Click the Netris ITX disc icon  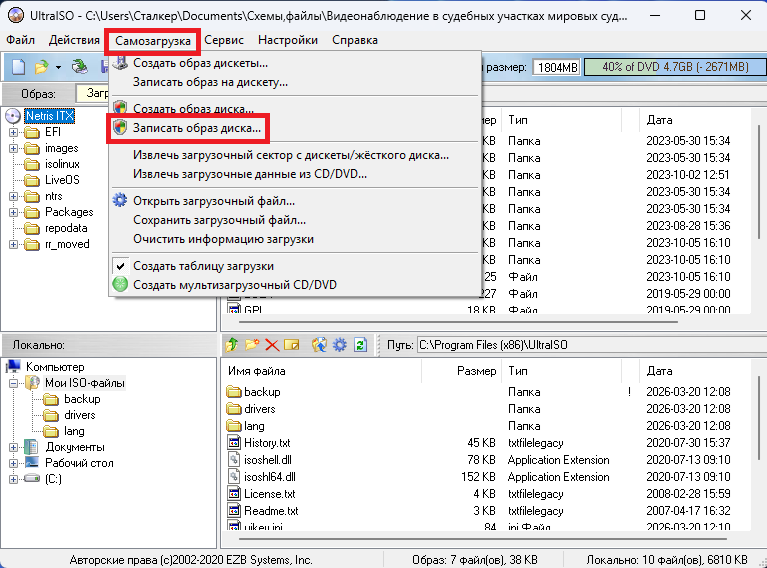pyautogui.click(x=13, y=116)
